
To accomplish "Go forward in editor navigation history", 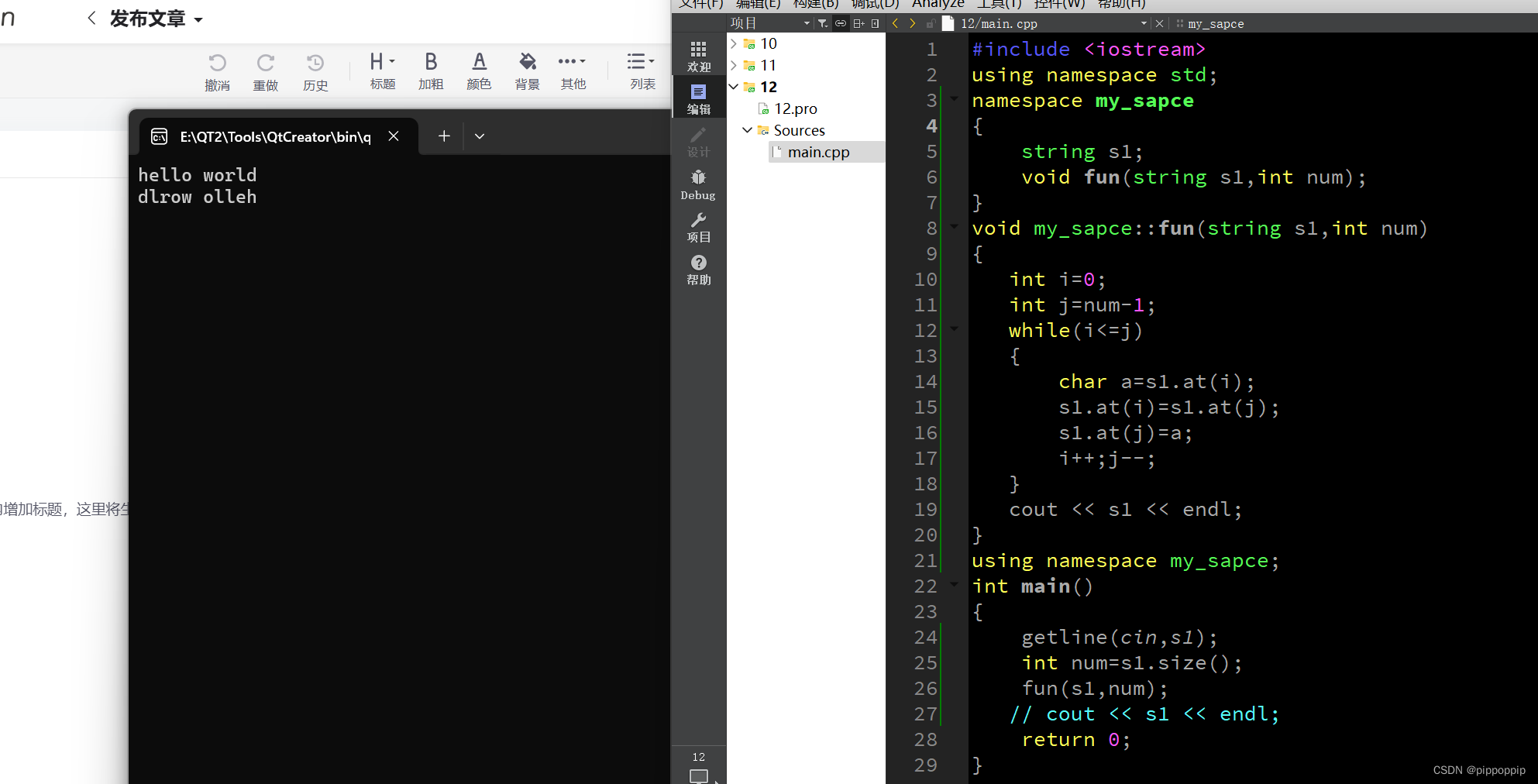I will click(x=913, y=23).
